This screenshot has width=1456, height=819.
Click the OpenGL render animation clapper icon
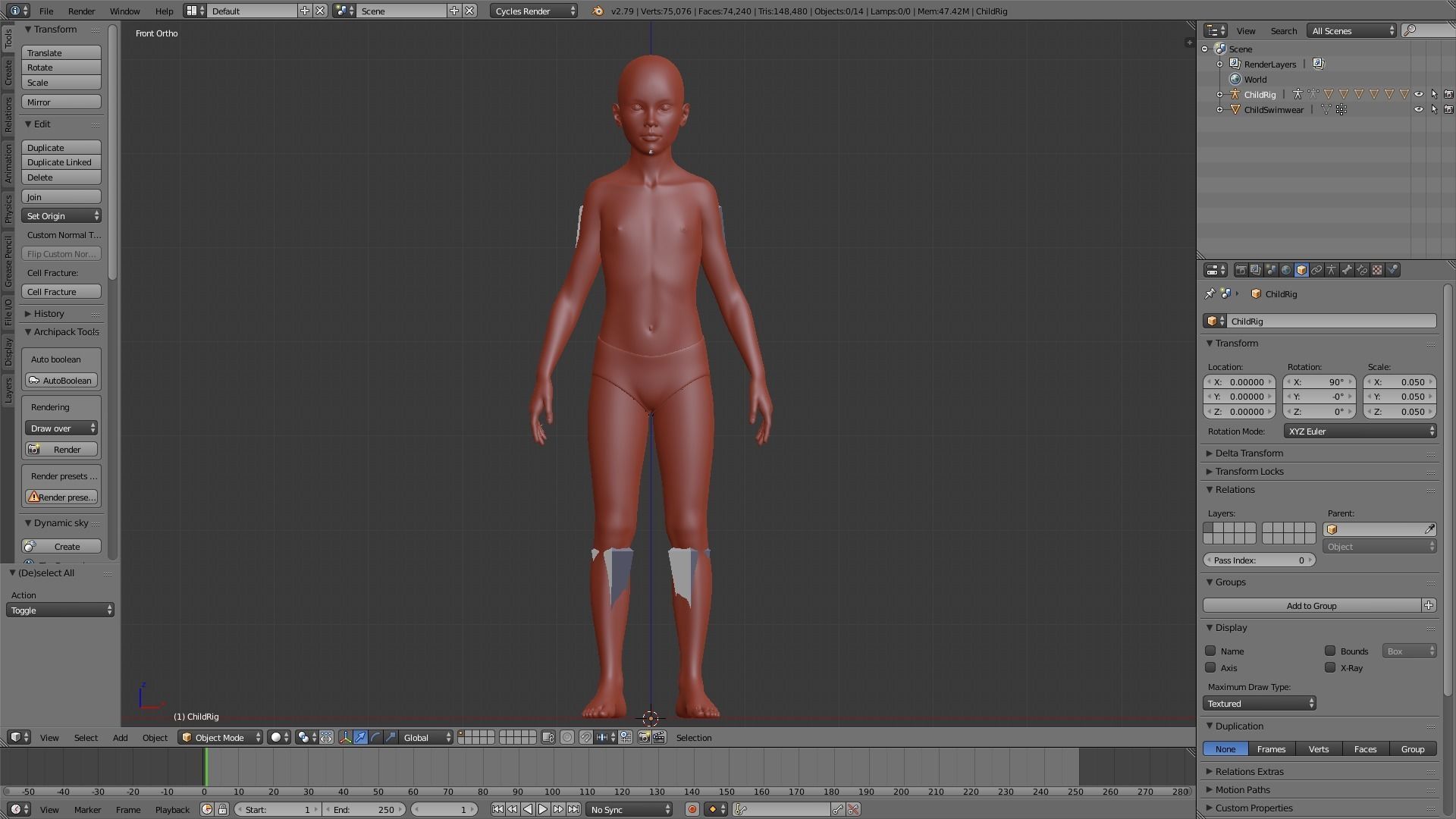pos(659,737)
